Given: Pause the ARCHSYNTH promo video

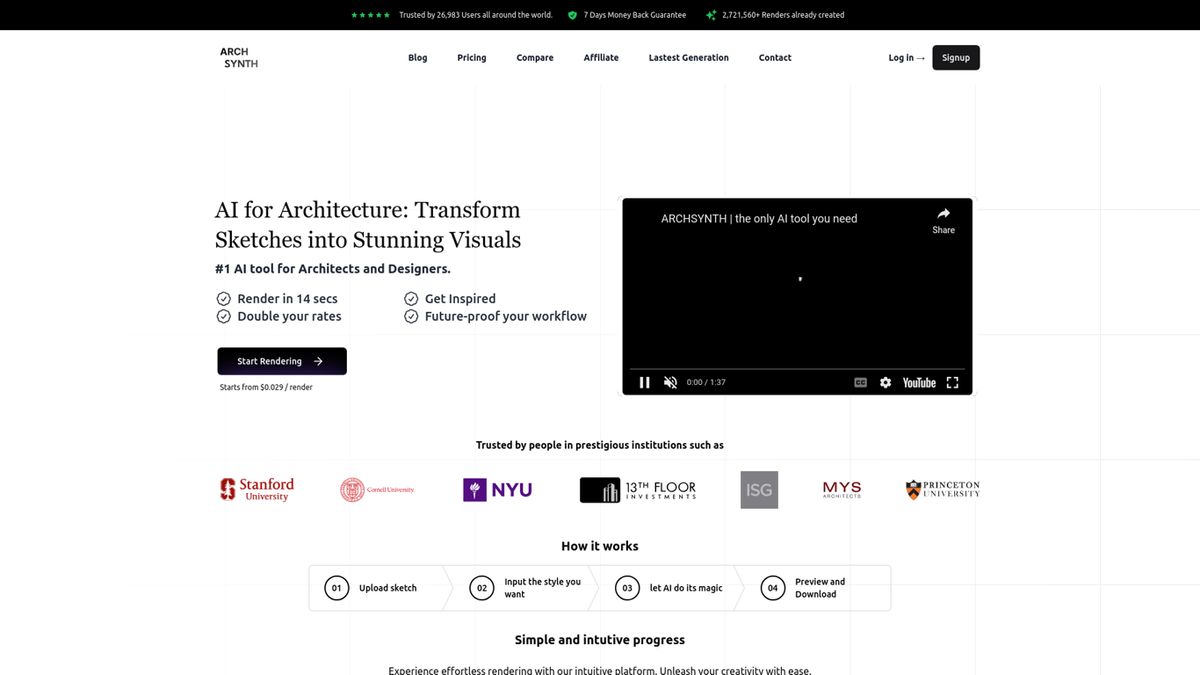Looking at the screenshot, I should [x=645, y=382].
